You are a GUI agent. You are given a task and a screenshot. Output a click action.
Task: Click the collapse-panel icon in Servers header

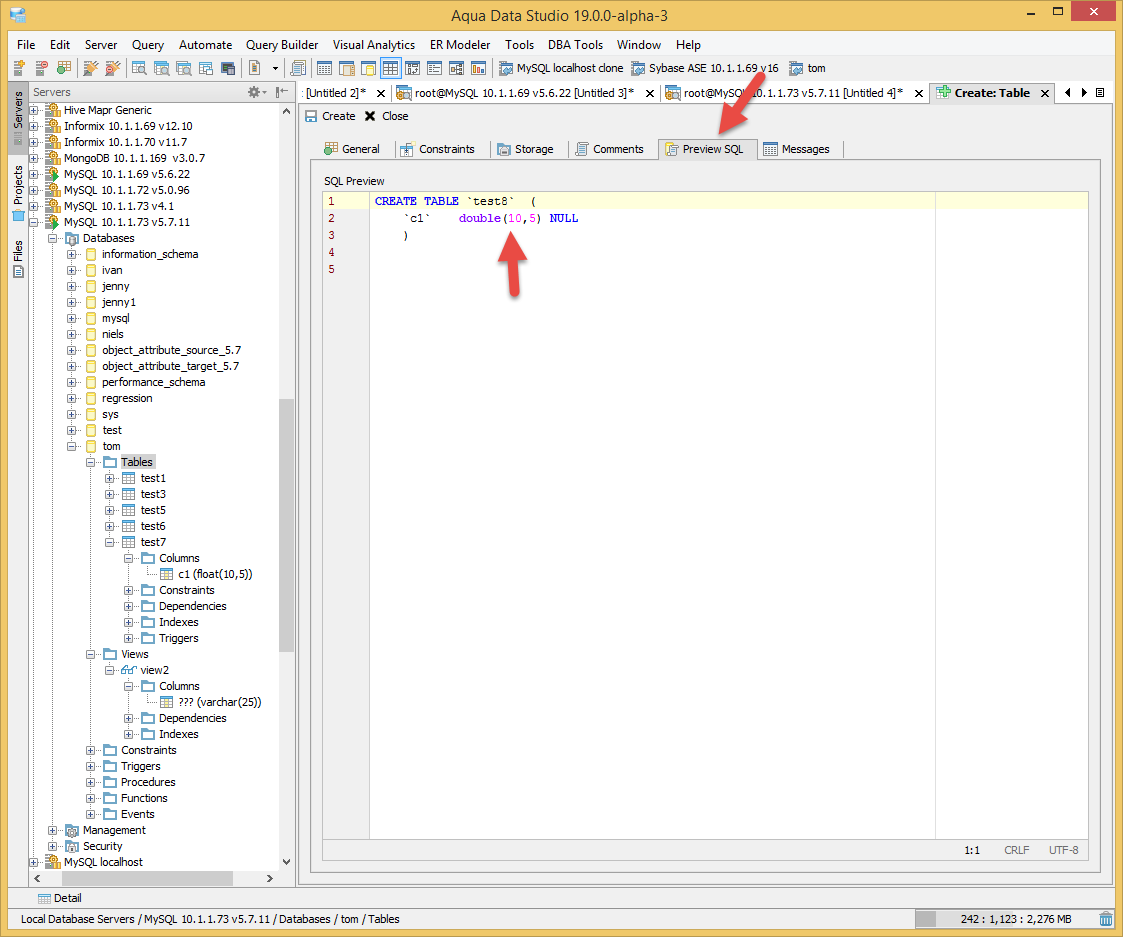(281, 92)
